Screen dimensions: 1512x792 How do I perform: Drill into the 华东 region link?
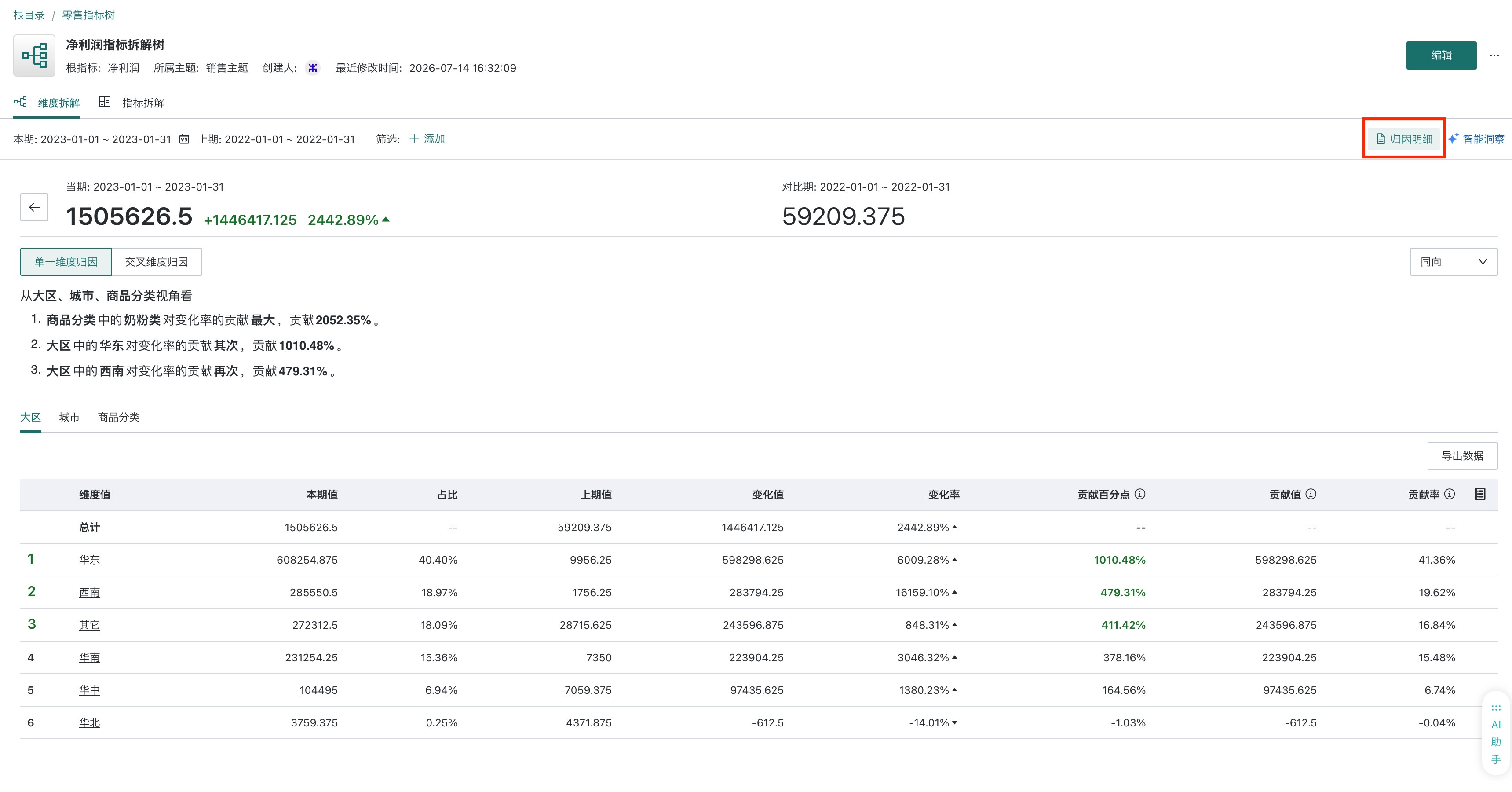coord(89,560)
